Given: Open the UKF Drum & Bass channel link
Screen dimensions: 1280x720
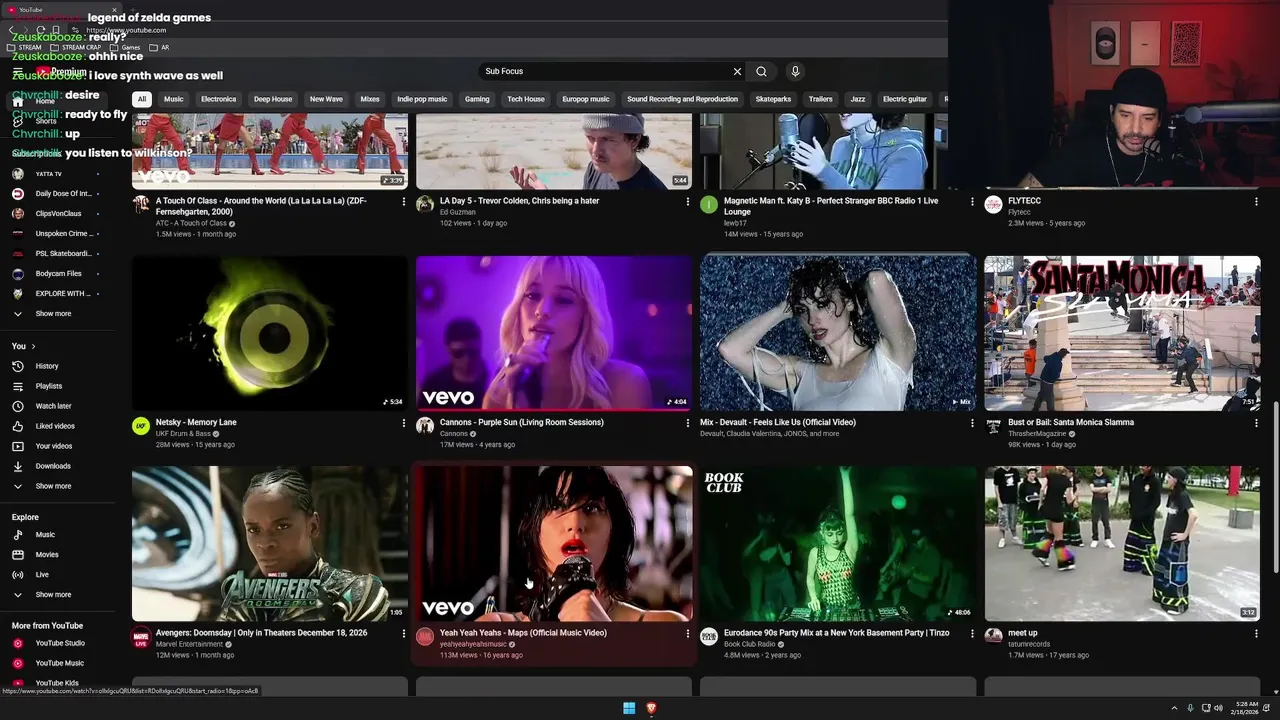Looking at the screenshot, I should point(183,434).
